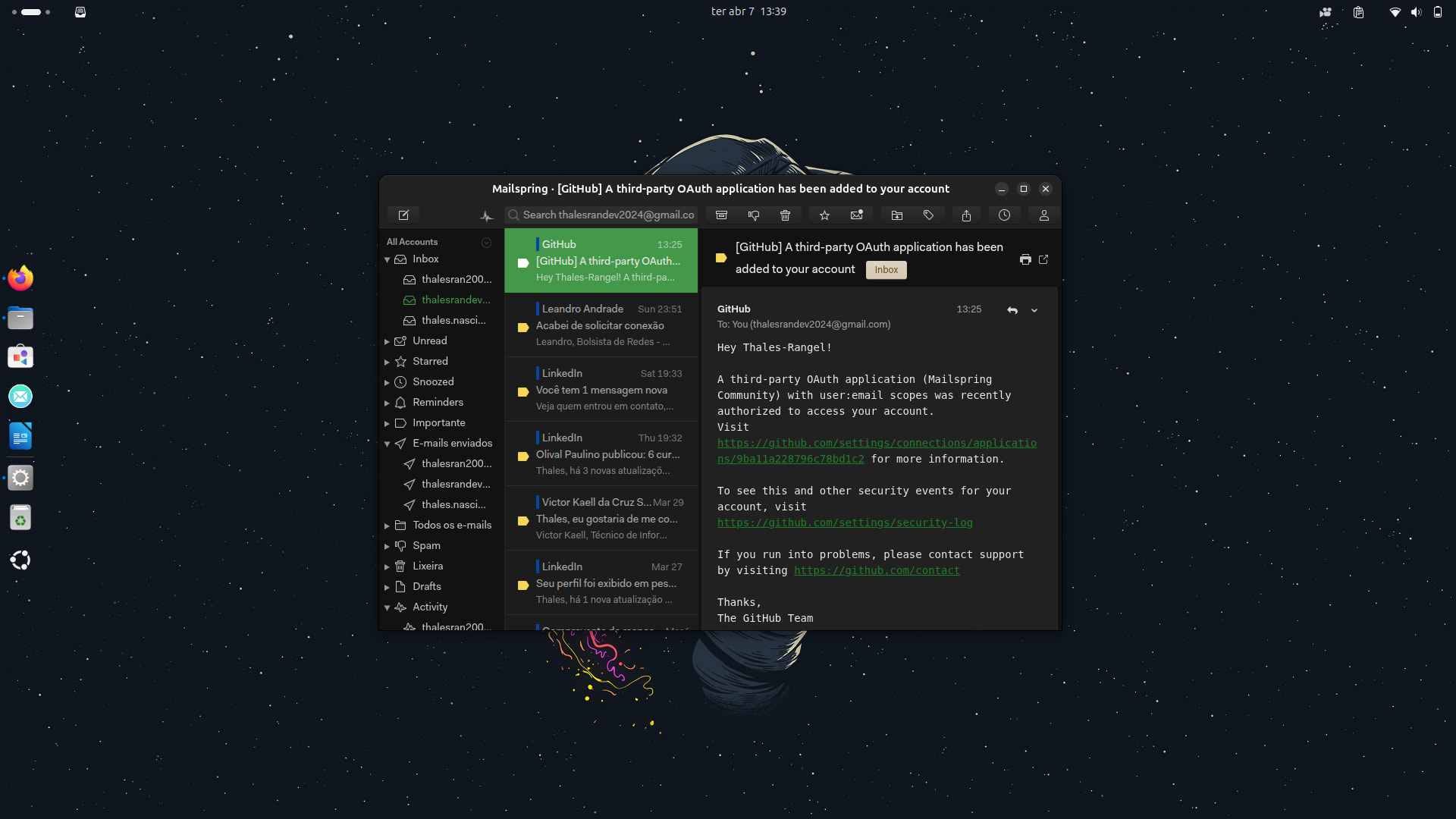Print the open email thread

click(1025, 259)
